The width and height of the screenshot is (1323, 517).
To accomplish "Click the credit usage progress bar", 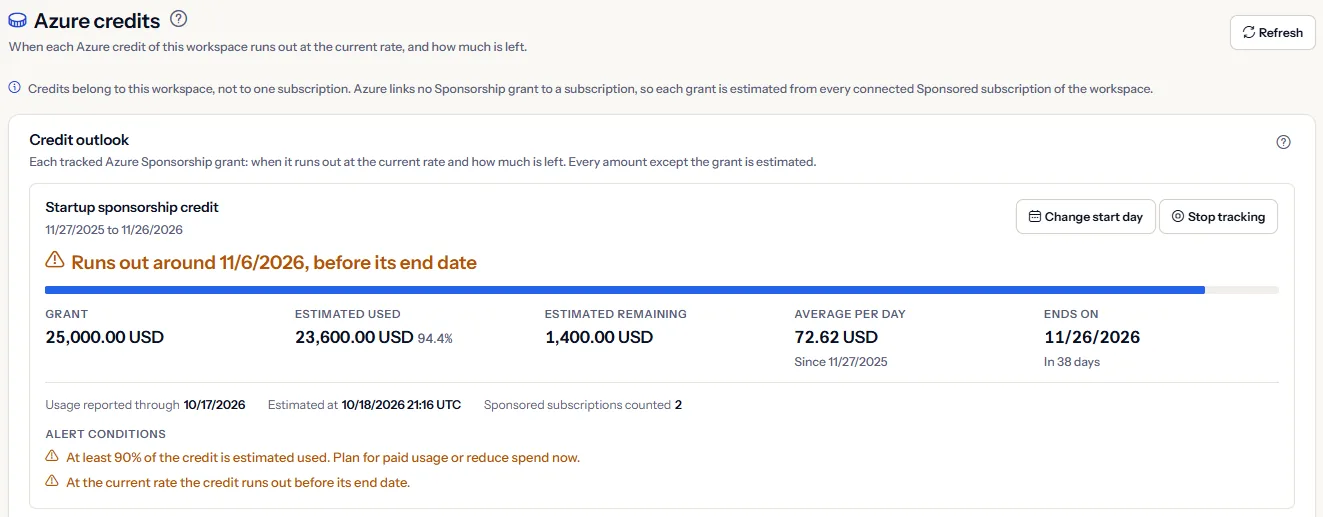I will coord(662,291).
